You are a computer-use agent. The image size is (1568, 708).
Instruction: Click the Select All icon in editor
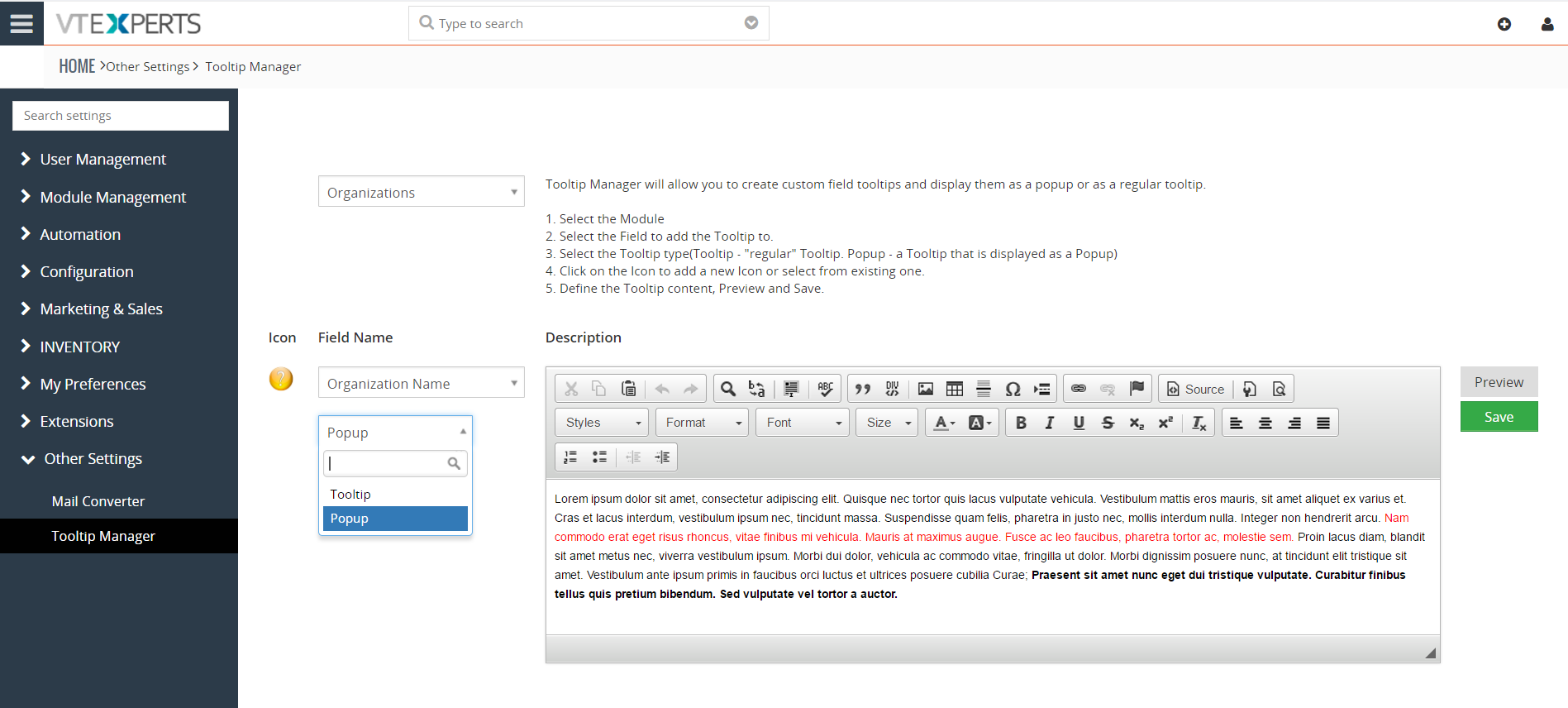point(791,389)
